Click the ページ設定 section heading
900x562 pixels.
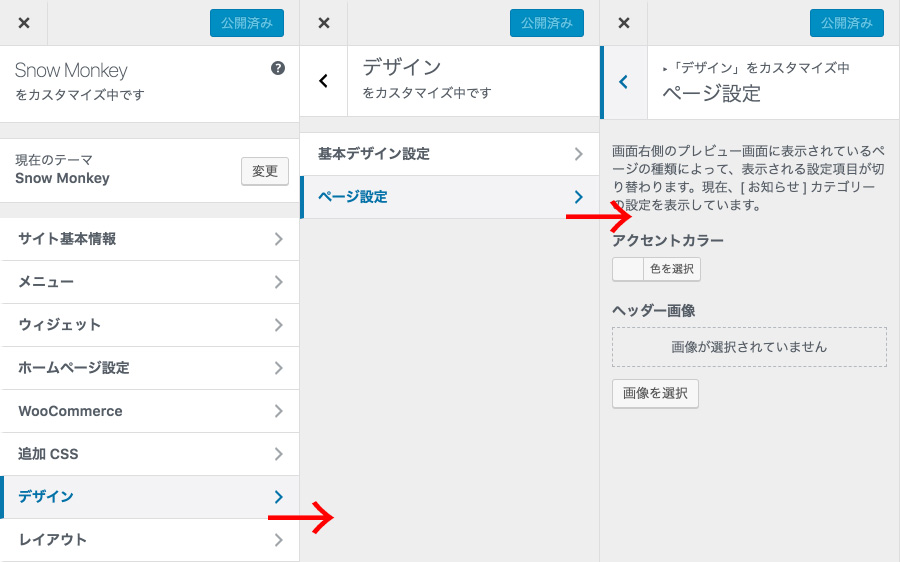(712, 94)
